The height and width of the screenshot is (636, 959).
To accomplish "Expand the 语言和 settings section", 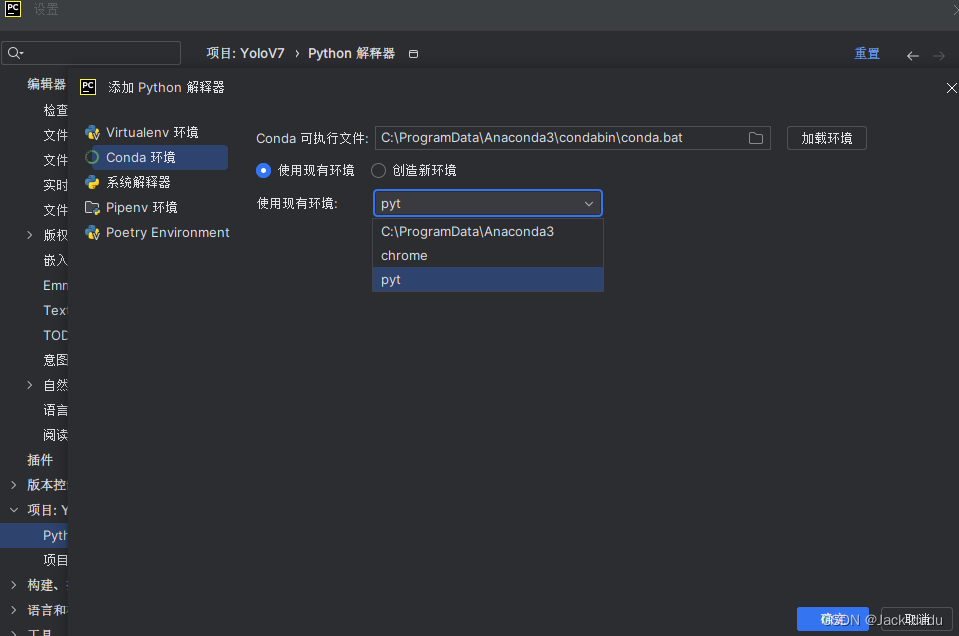I will 14,610.
